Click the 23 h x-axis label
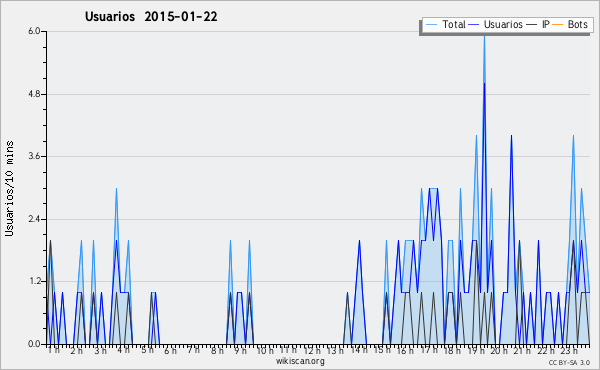The width and height of the screenshot is (600, 370). tap(569, 350)
